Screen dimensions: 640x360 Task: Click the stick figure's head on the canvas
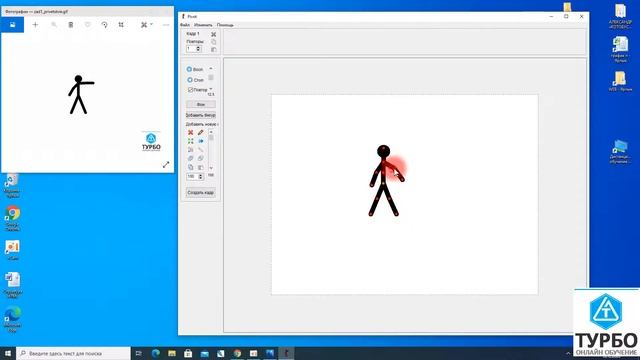click(x=383, y=151)
